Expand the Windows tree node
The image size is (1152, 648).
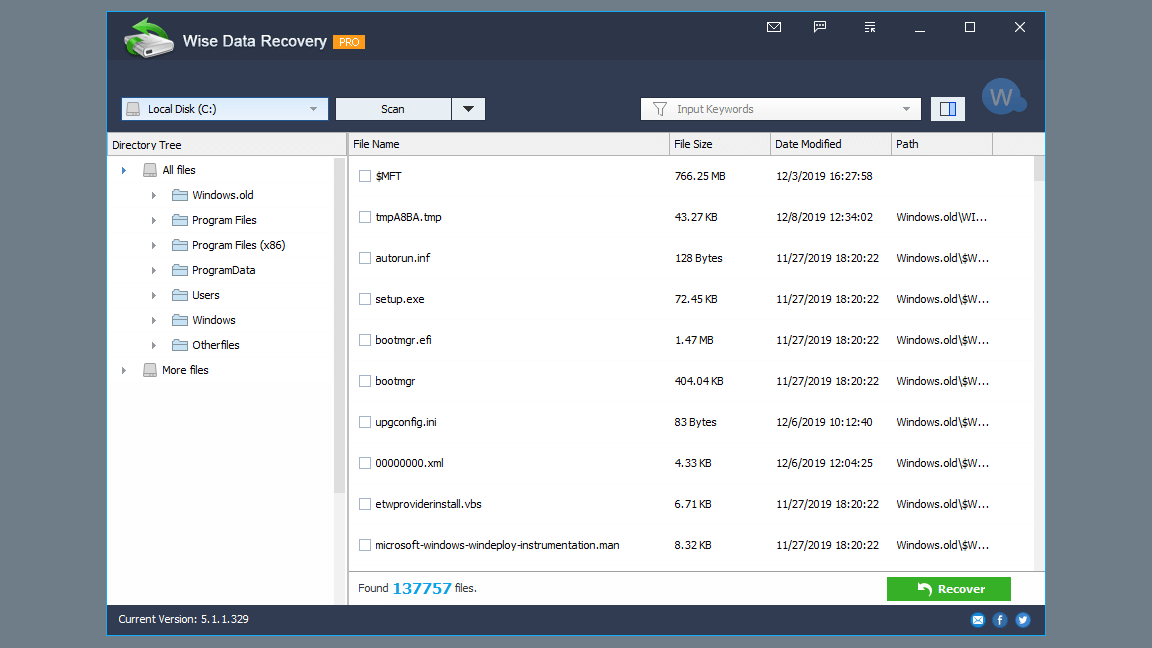coord(154,320)
